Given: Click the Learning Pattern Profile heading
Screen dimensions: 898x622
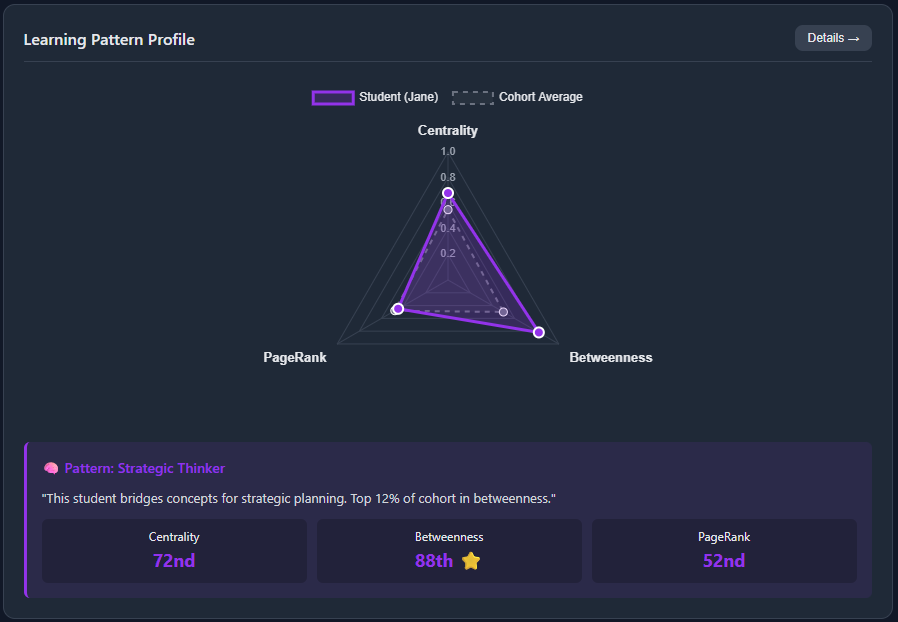Looking at the screenshot, I should (x=109, y=39).
